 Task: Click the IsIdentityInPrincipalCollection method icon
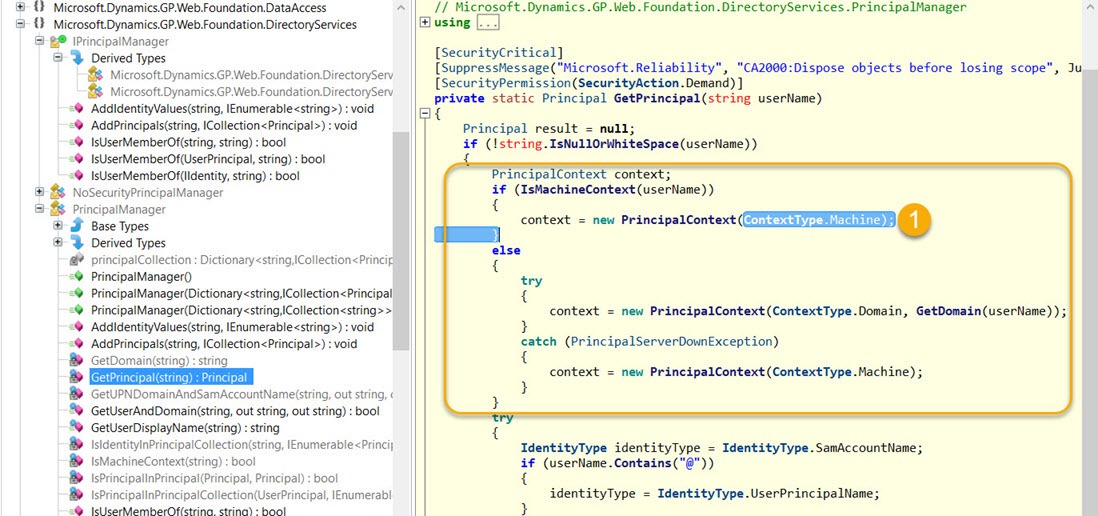coord(76,445)
